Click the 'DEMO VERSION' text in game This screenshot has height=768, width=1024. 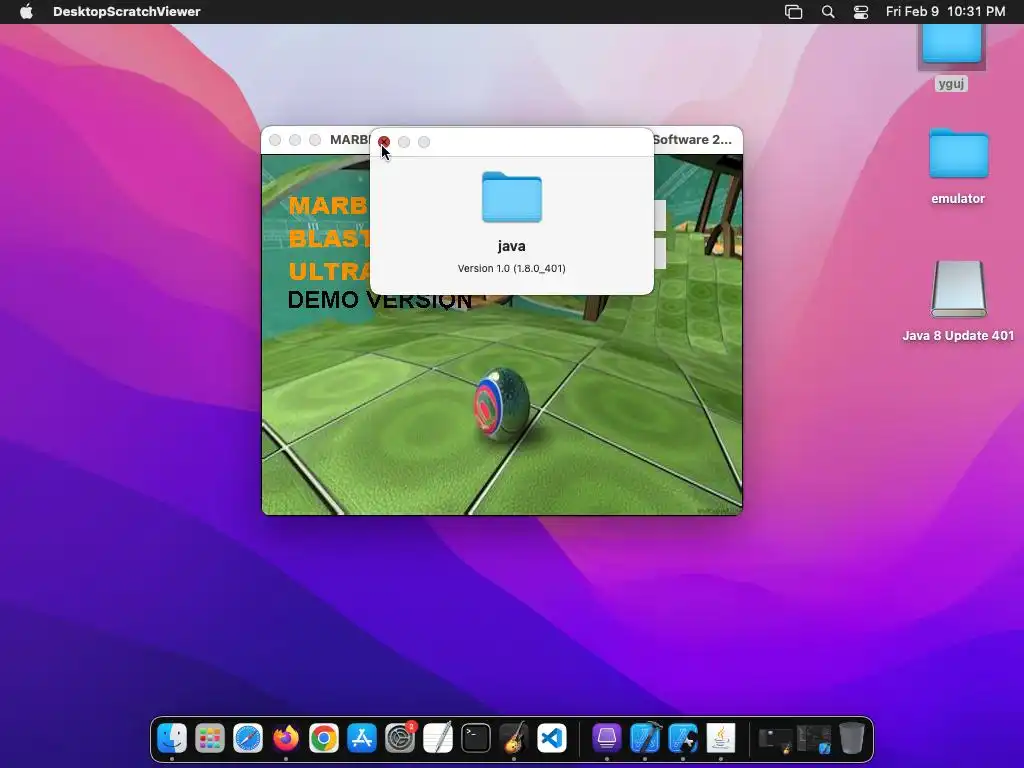[x=379, y=300]
